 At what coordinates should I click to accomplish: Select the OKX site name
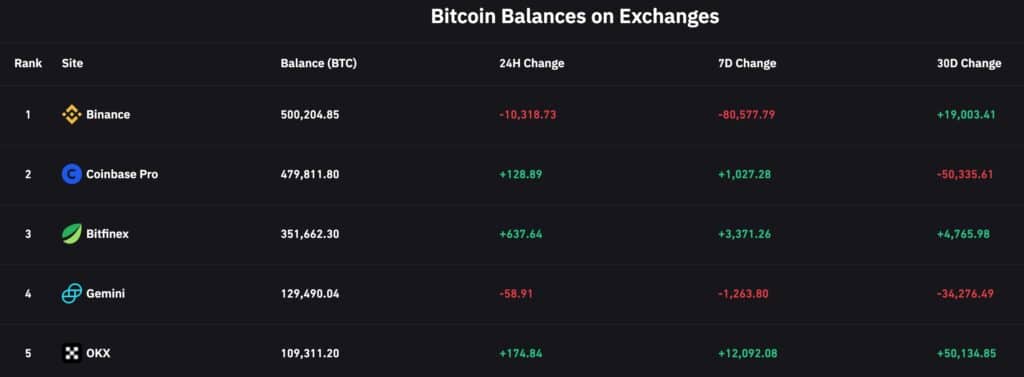point(98,353)
